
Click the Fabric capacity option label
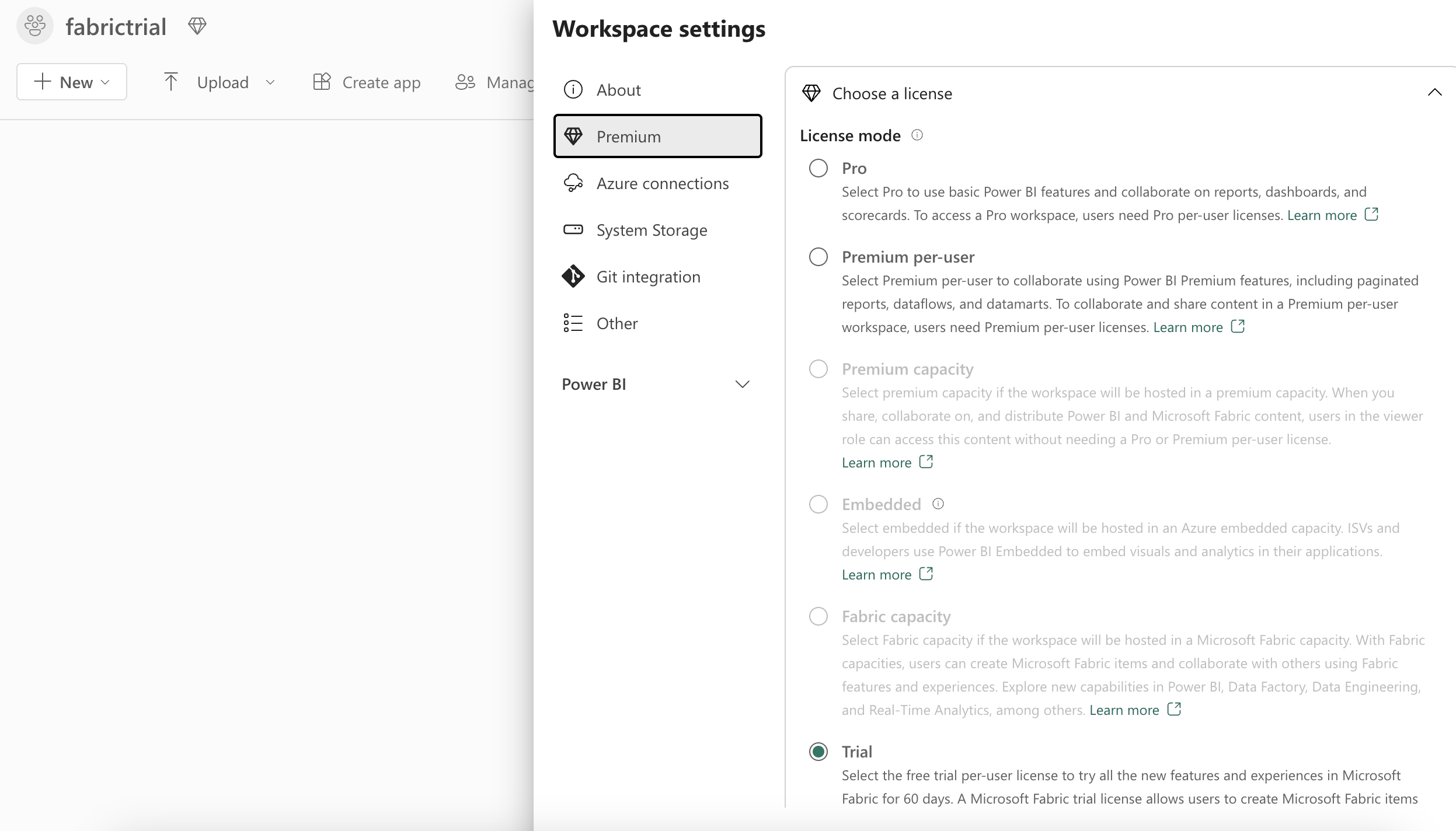coord(896,616)
